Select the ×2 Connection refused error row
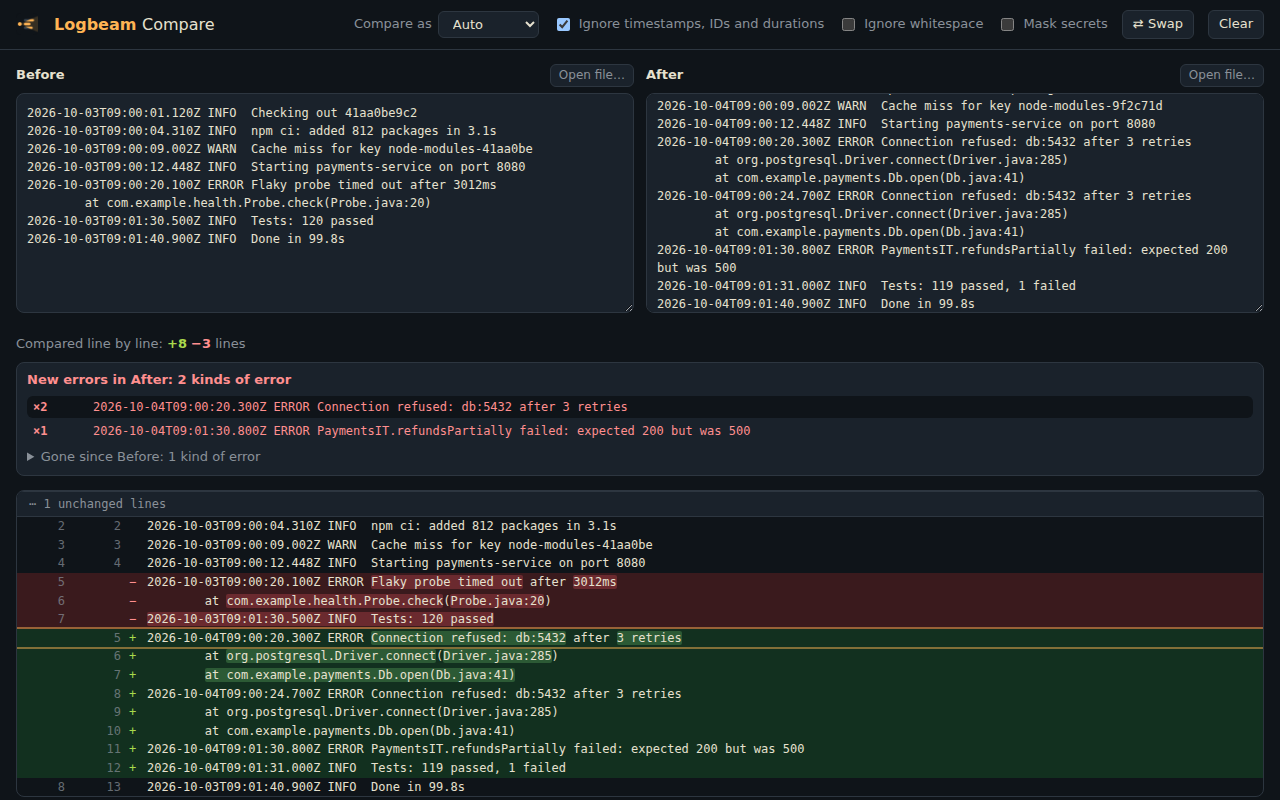 pos(640,407)
